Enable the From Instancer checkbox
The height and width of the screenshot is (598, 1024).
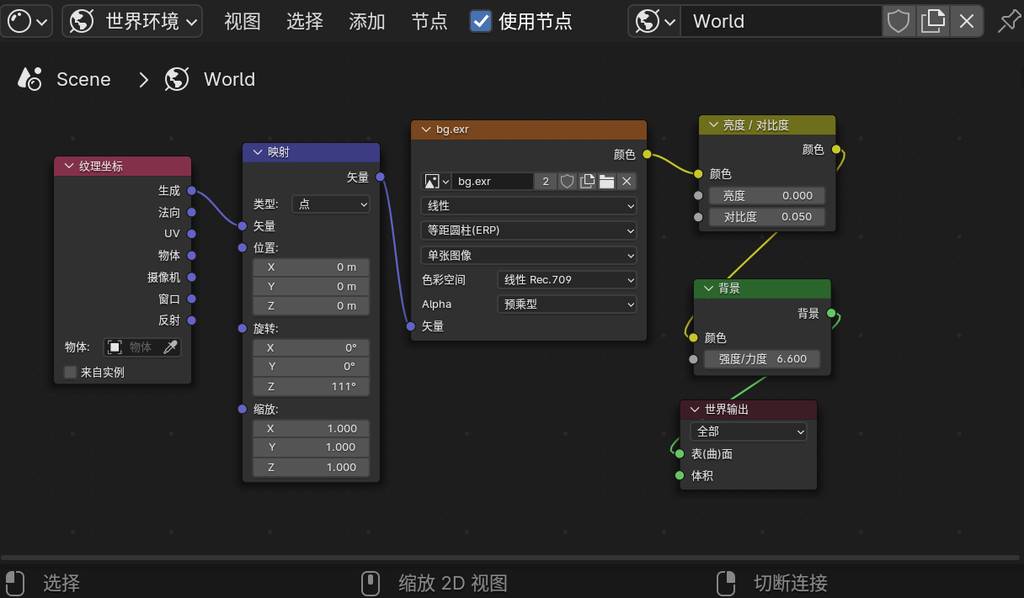[x=70, y=372]
